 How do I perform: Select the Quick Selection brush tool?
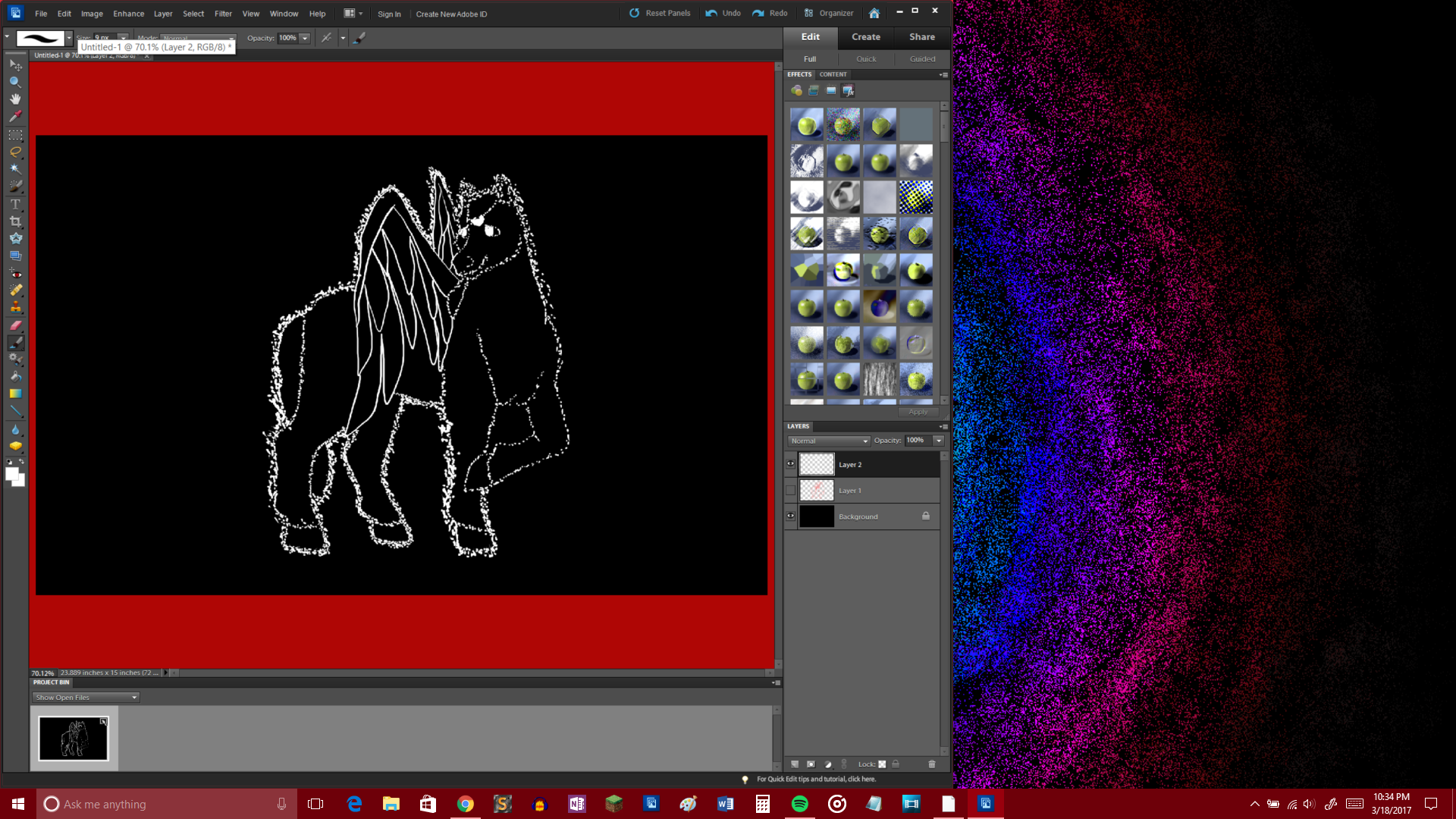[15, 186]
